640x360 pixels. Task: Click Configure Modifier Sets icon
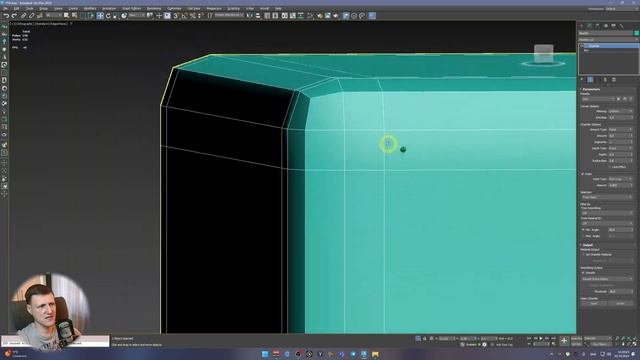(x=614, y=80)
